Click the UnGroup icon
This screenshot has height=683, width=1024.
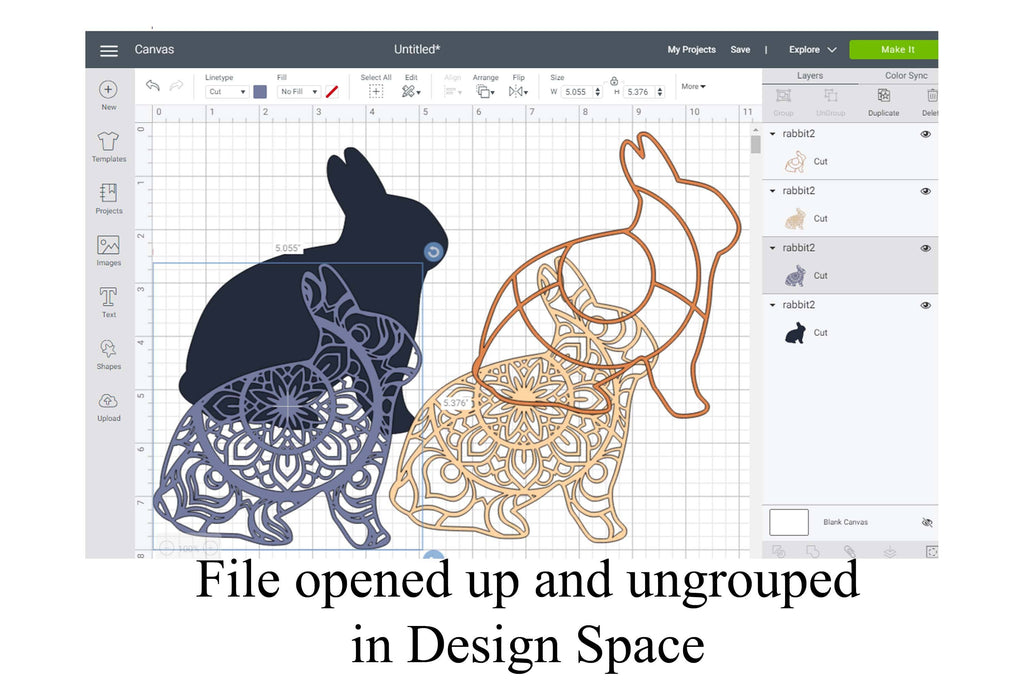pyautogui.click(x=831, y=96)
